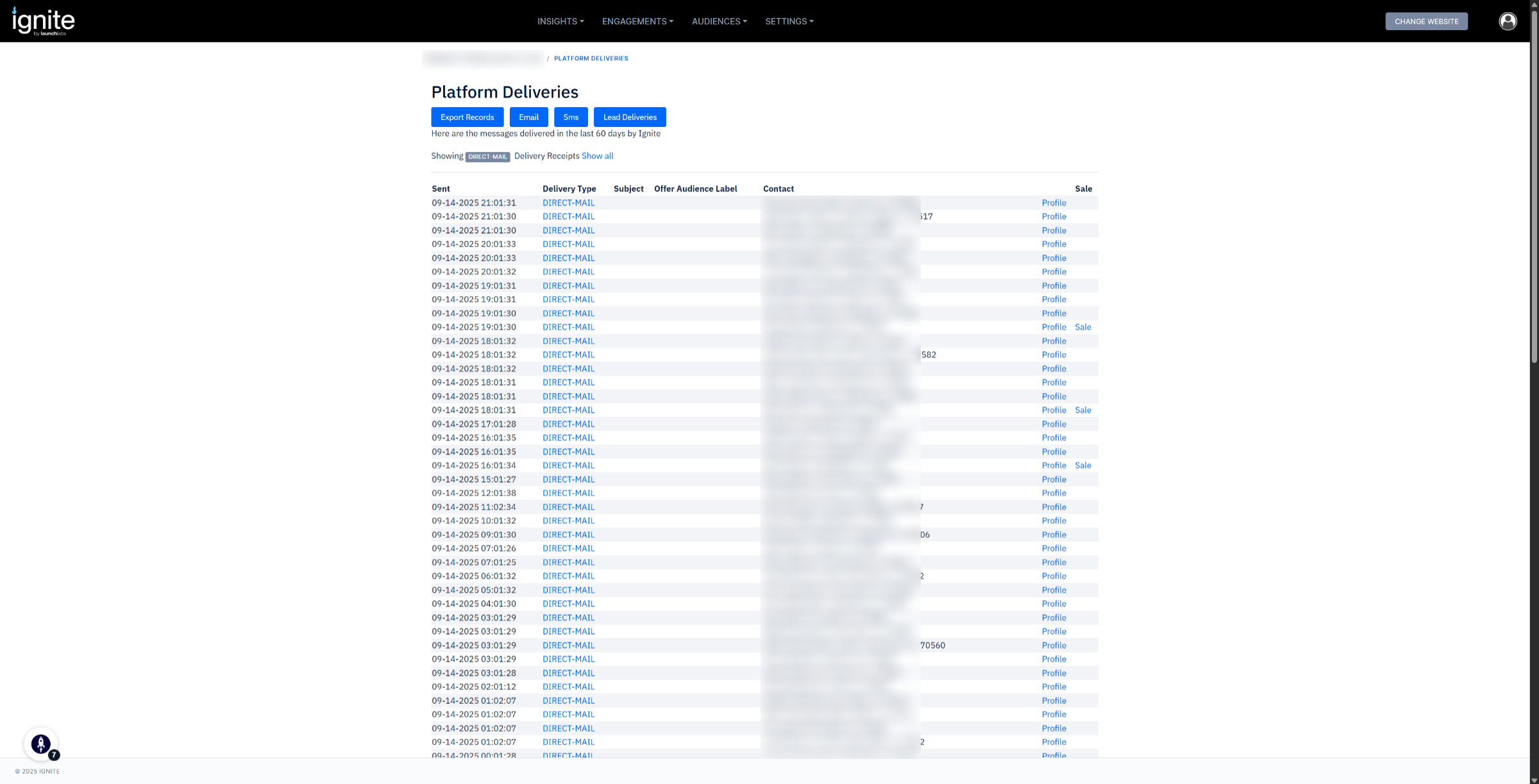The width and height of the screenshot is (1539, 784).
Task: Open the Lead Deliveries page
Action: coord(629,117)
